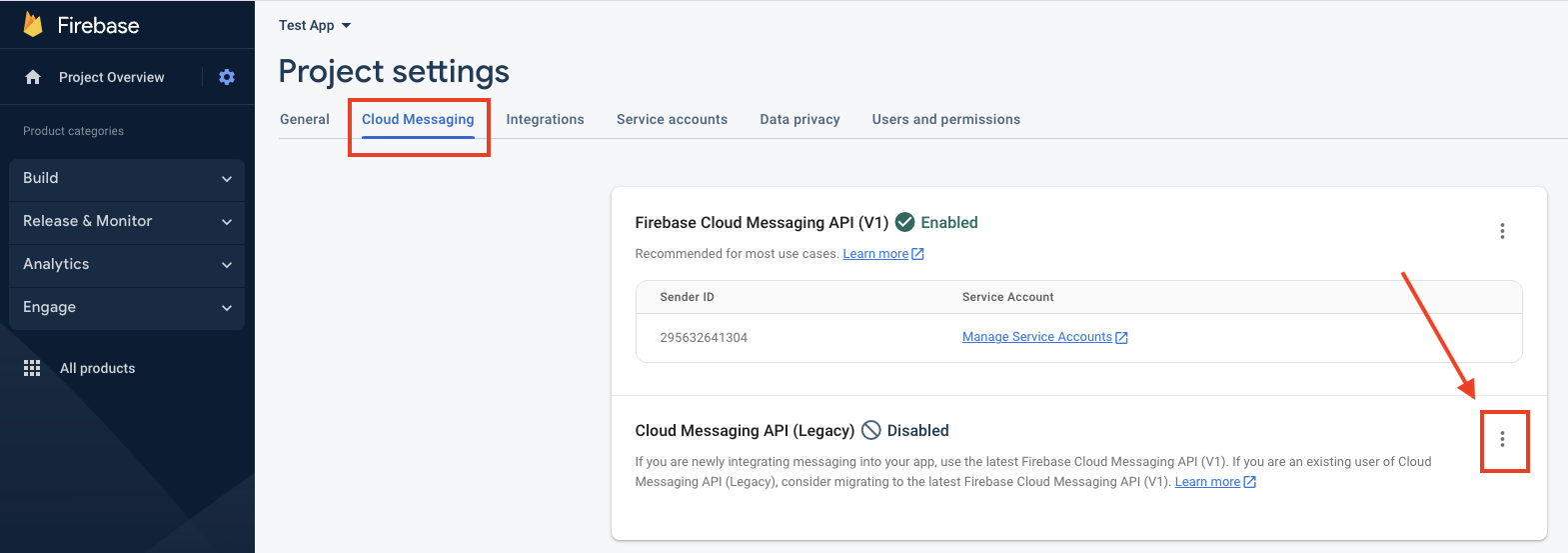Click the green Enabled checkmark icon
The image size is (1568, 553).
[x=905, y=222]
